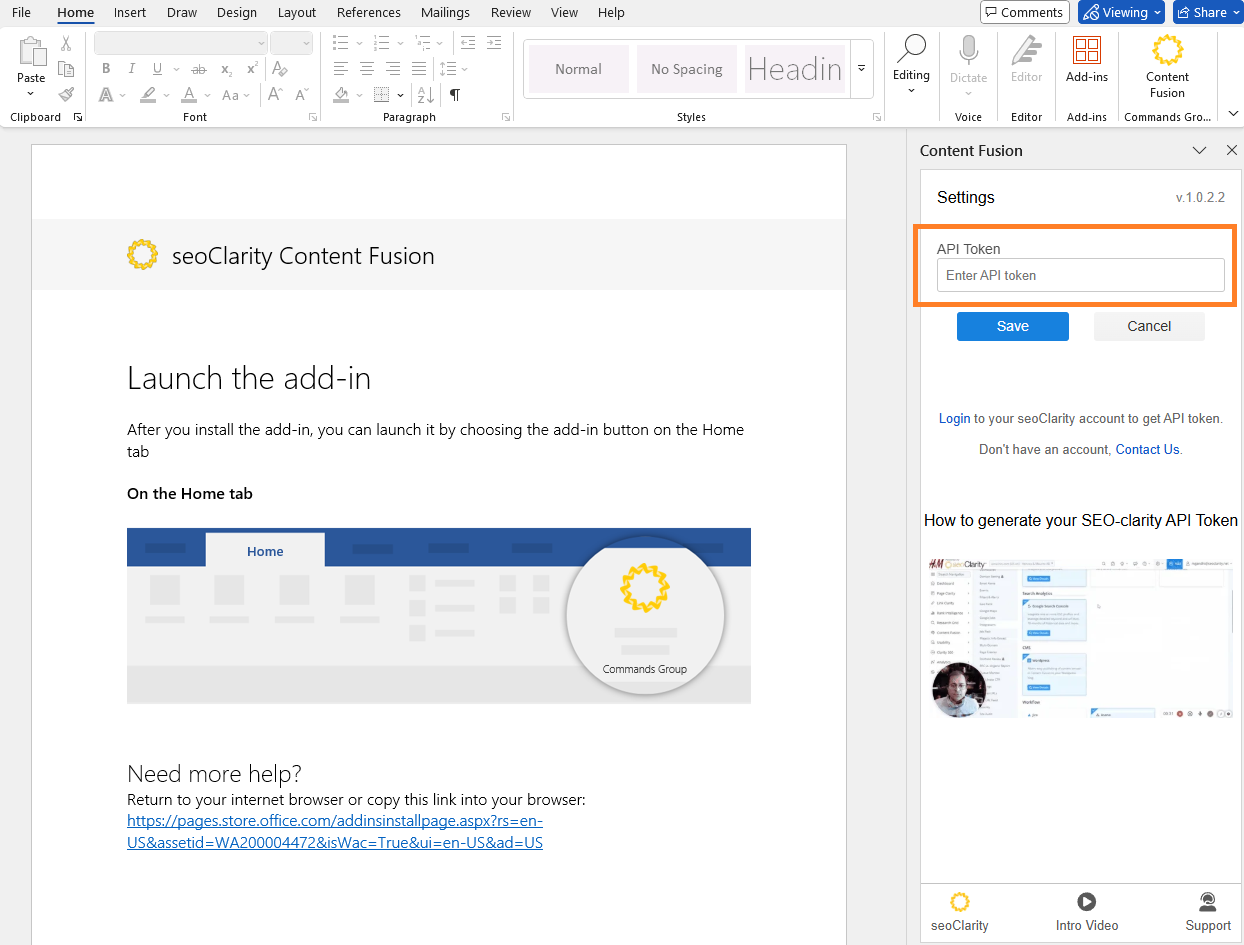Expand the Content Fusion pane options chevron

pos(1199,151)
